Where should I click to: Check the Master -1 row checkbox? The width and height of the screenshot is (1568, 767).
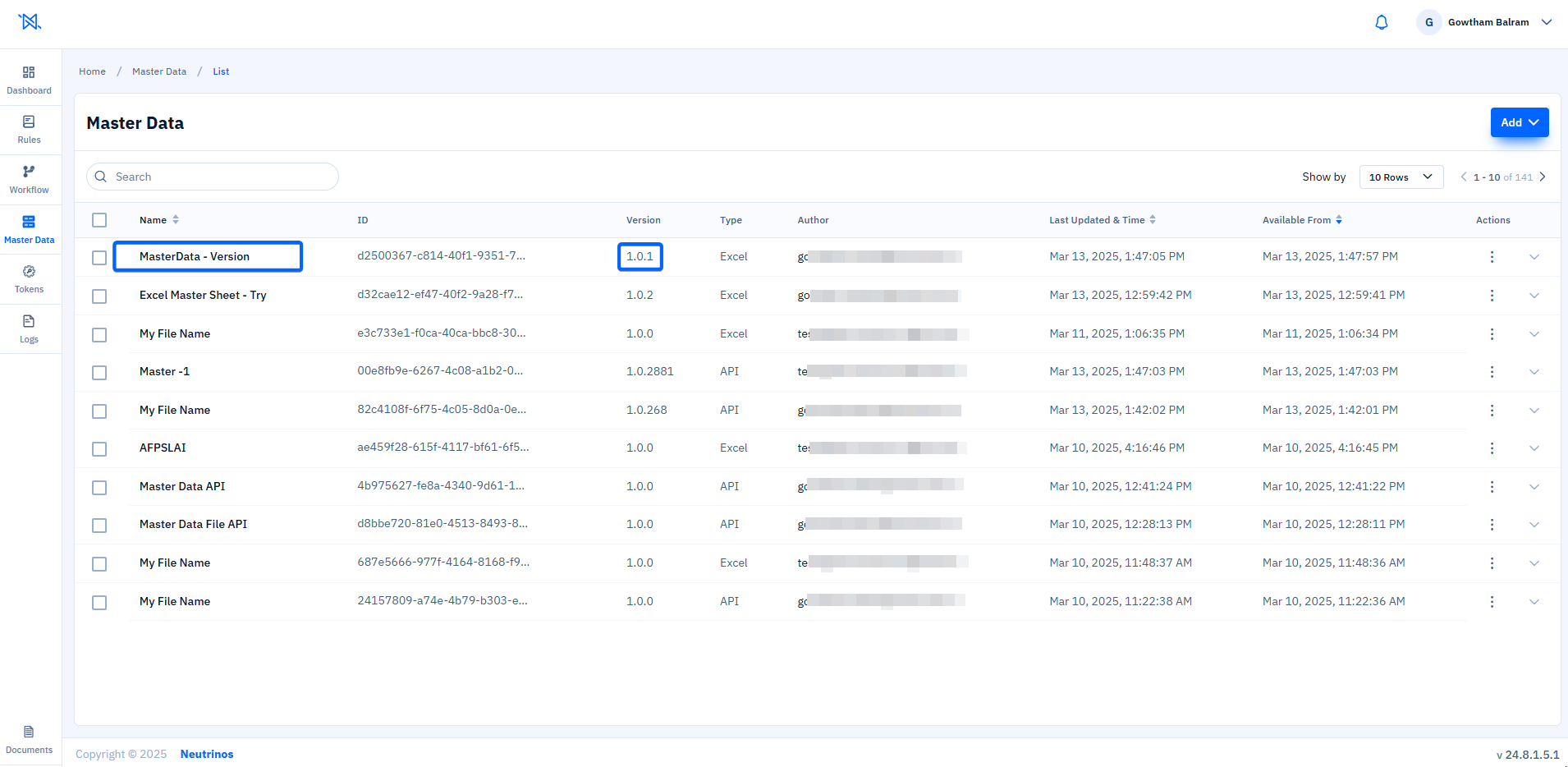click(x=99, y=373)
